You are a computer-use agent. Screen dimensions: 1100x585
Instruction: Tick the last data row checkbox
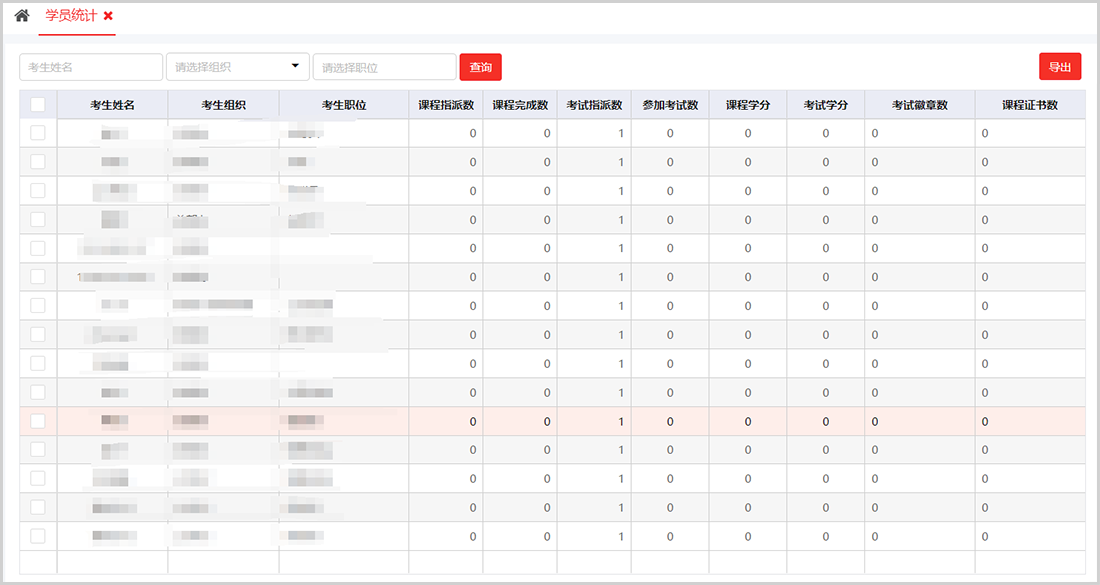coord(38,536)
